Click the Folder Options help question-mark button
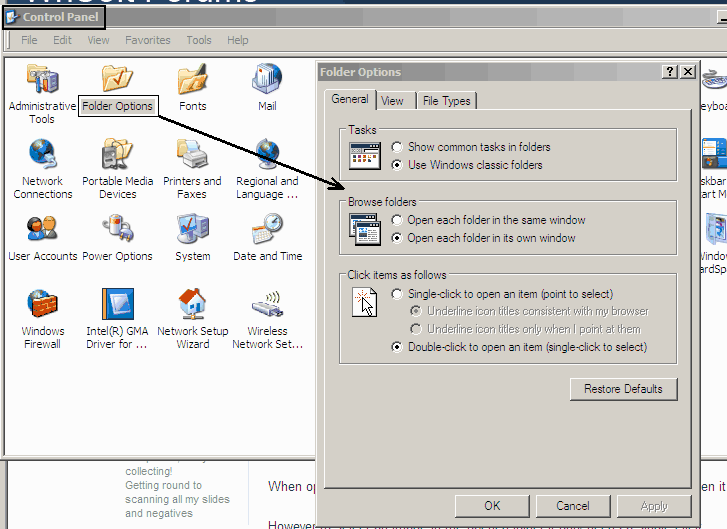Viewport: 727px width, 529px height. point(670,72)
